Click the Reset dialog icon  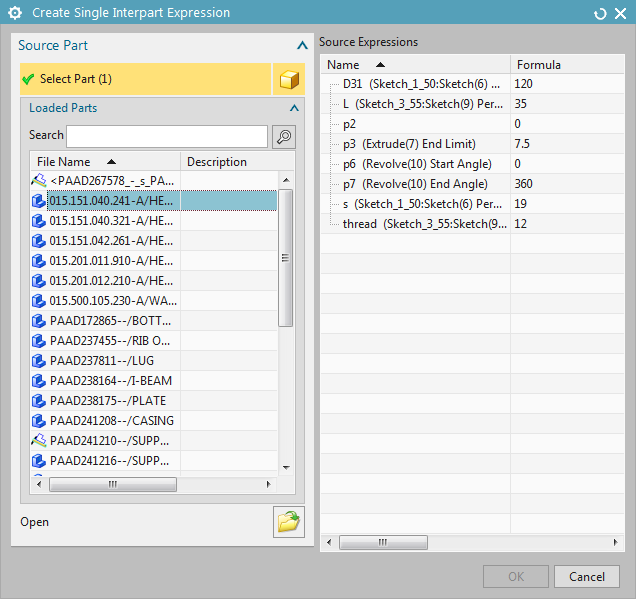pos(600,14)
